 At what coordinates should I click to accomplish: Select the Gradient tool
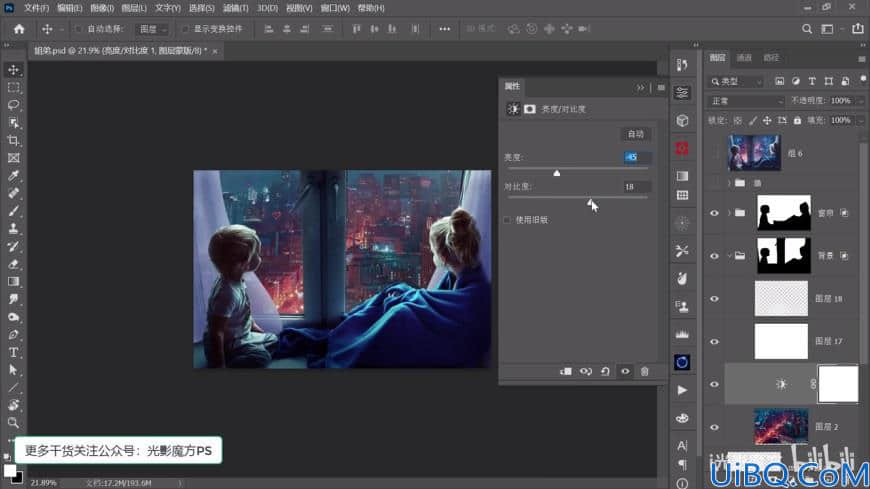[x=14, y=281]
